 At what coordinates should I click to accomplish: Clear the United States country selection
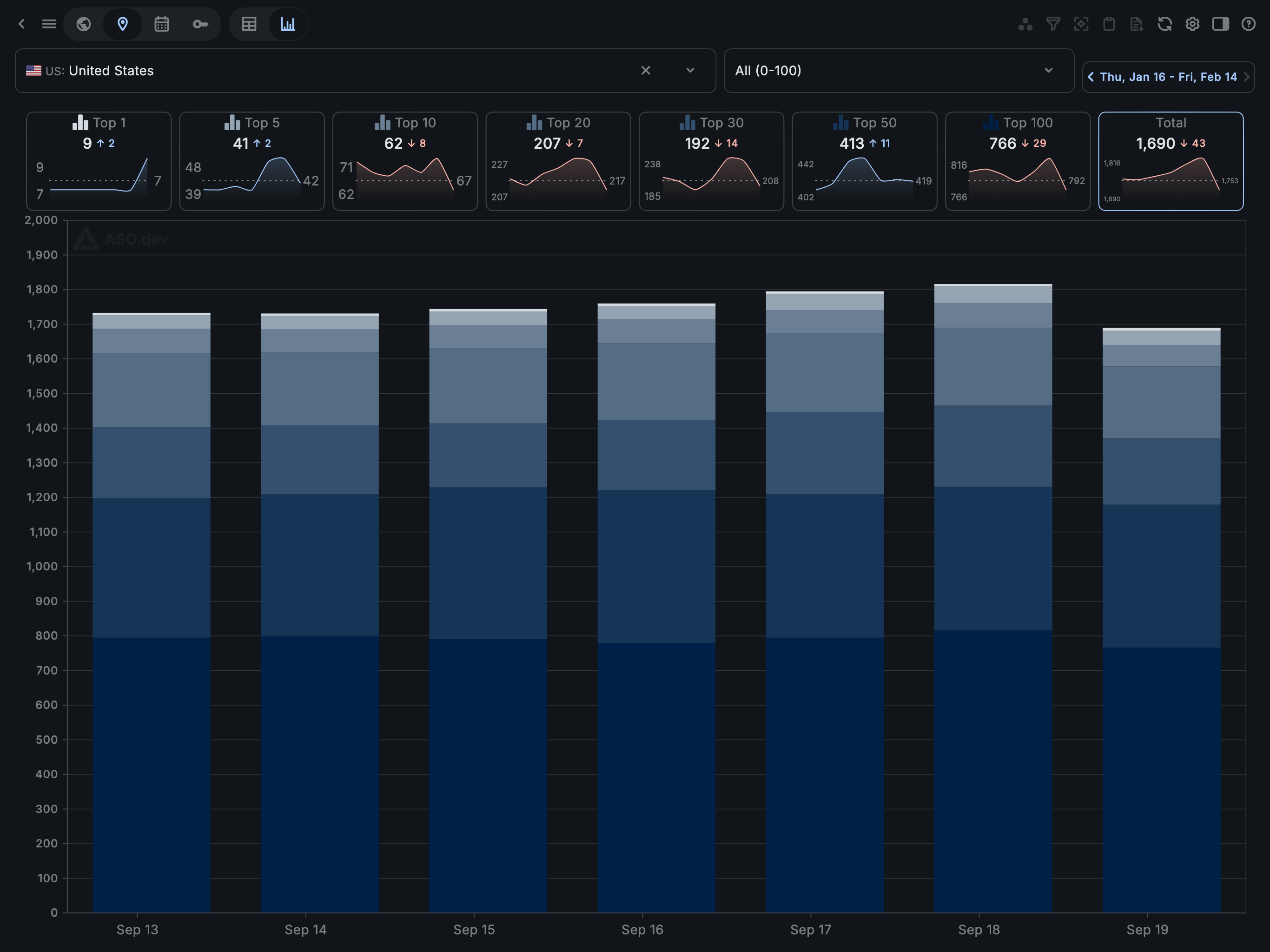[x=645, y=71]
